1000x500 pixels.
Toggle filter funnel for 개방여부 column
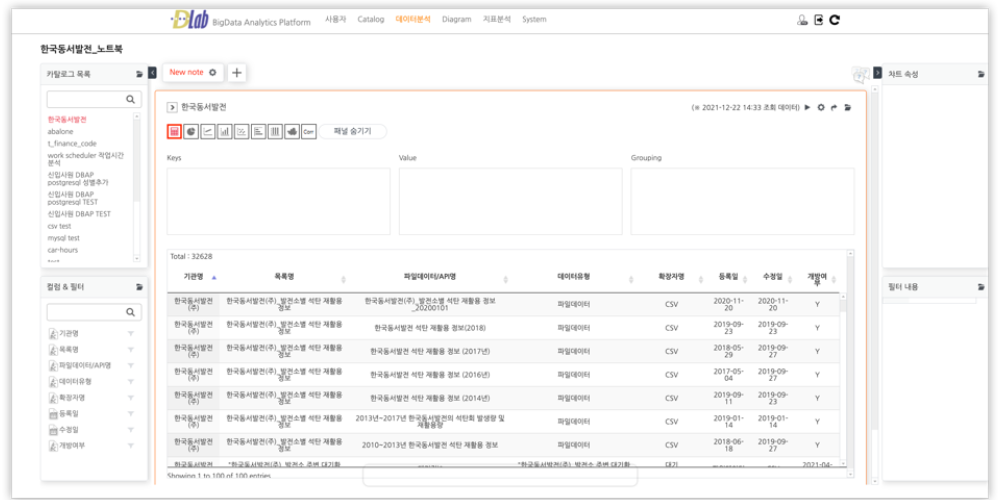[131, 445]
